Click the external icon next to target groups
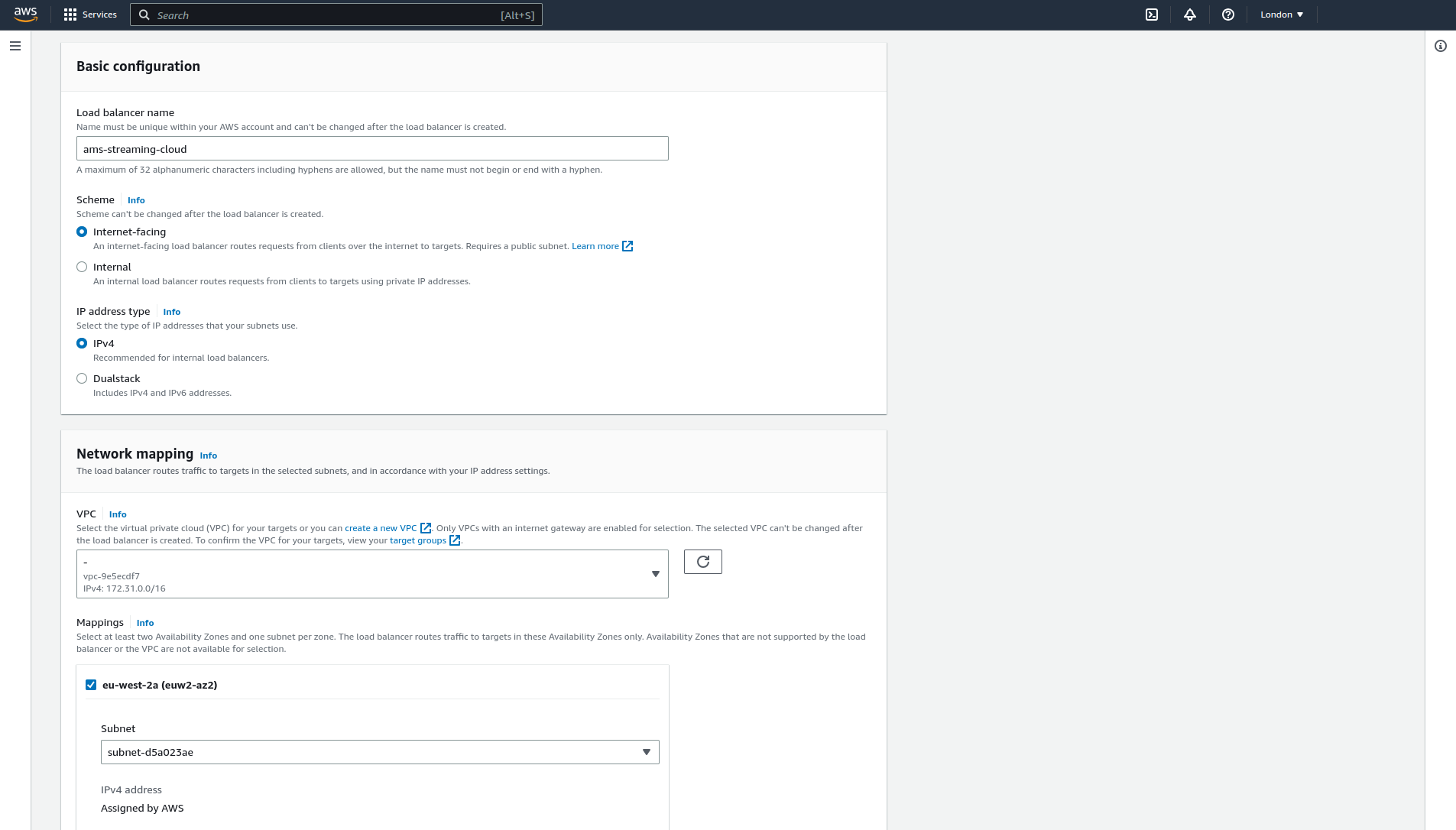1456x830 pixels. coord(455,540)
